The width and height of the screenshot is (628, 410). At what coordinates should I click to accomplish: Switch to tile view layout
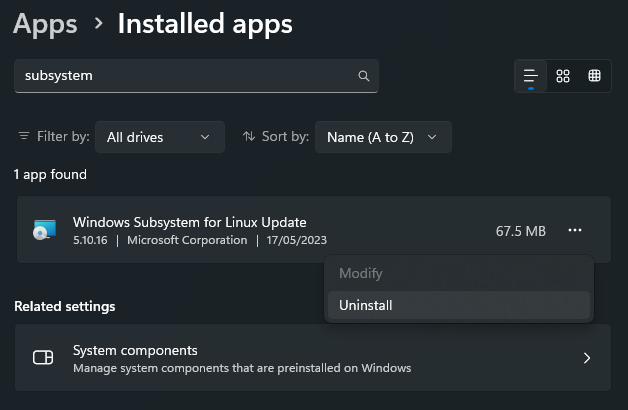click(595, 76)
